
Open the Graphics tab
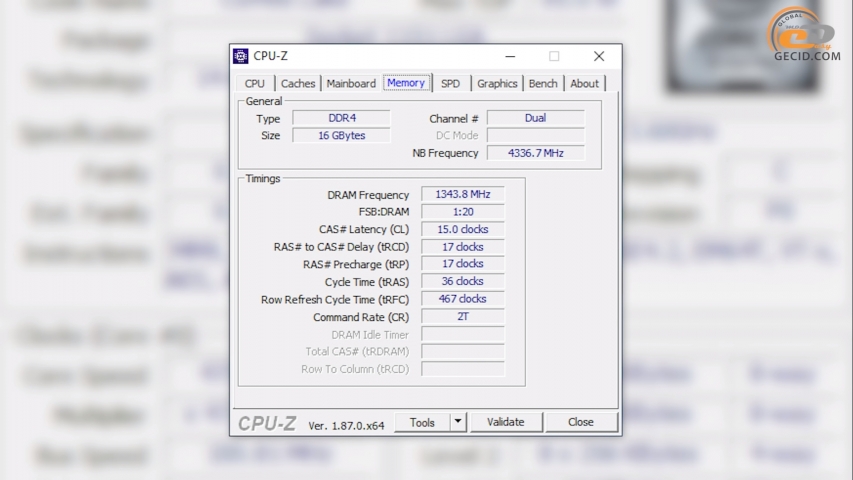click(497, 83)
